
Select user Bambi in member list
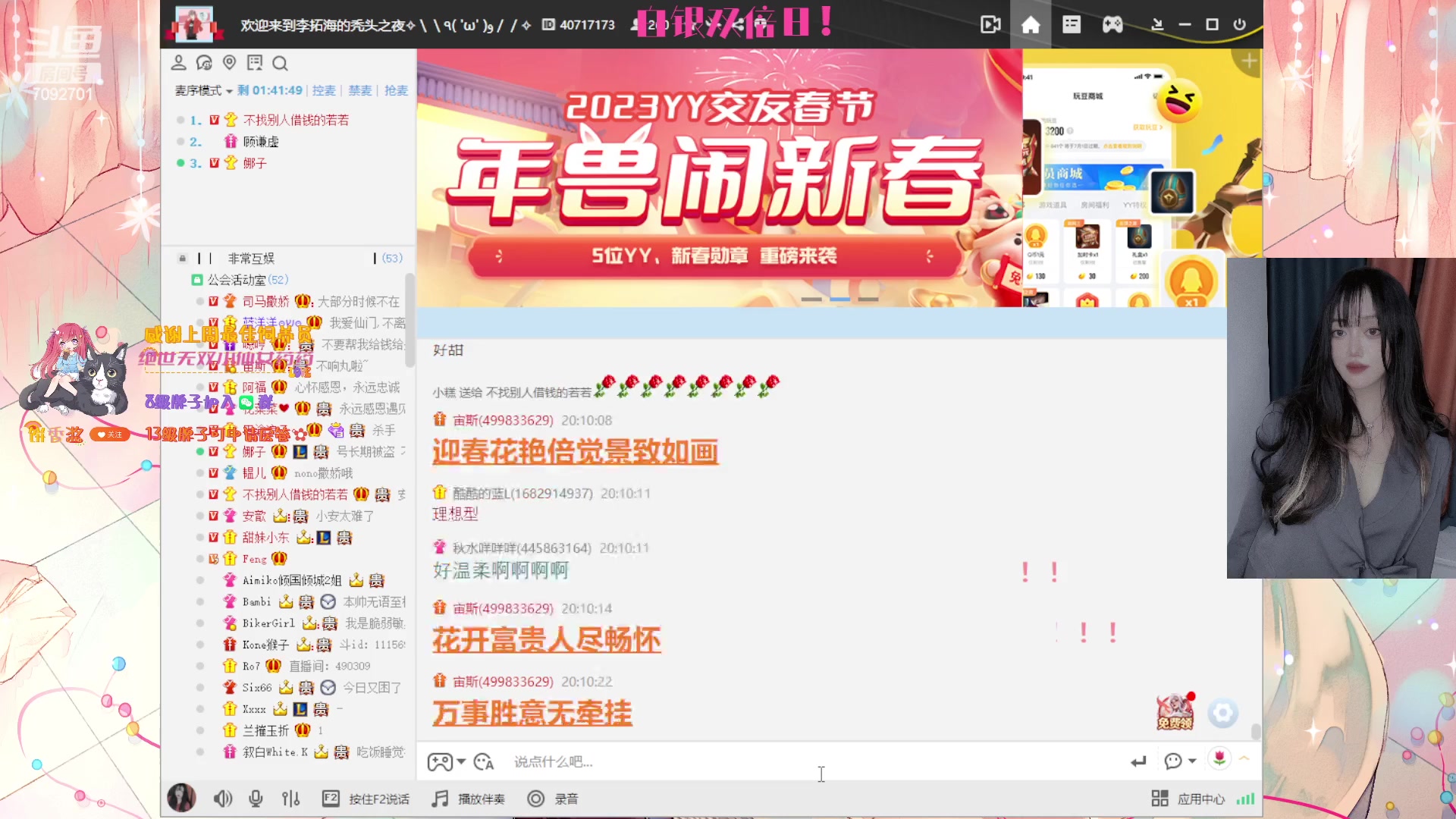tap(256, 602)
